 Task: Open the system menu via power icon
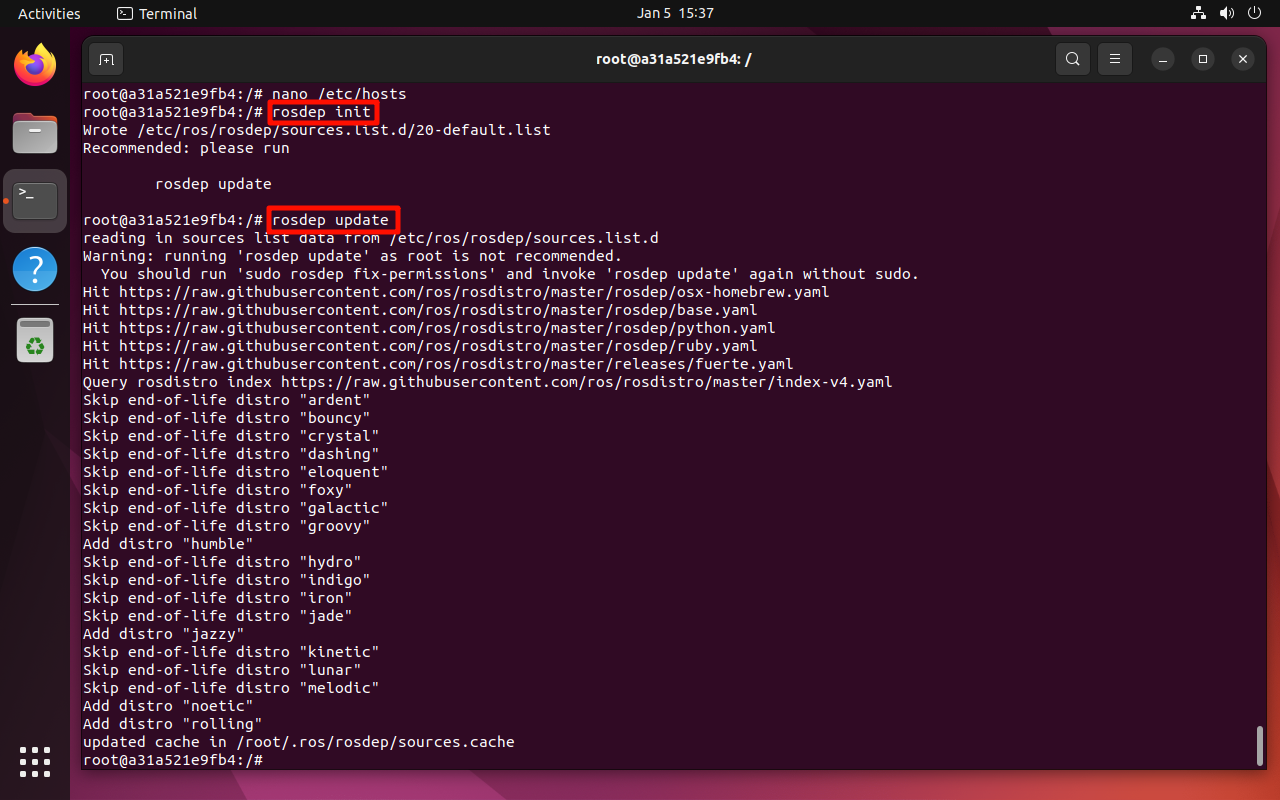click(x=1255, y=13)
